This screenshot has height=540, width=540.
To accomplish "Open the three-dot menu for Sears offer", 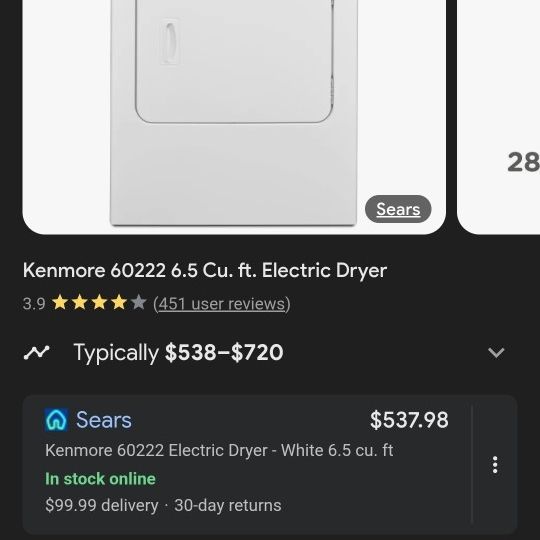I will [x=495, y=465].
